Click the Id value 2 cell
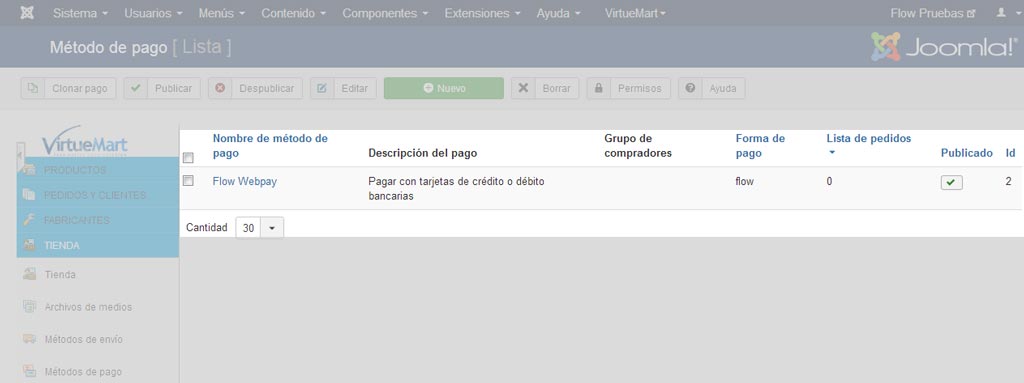 point(1008,182)
